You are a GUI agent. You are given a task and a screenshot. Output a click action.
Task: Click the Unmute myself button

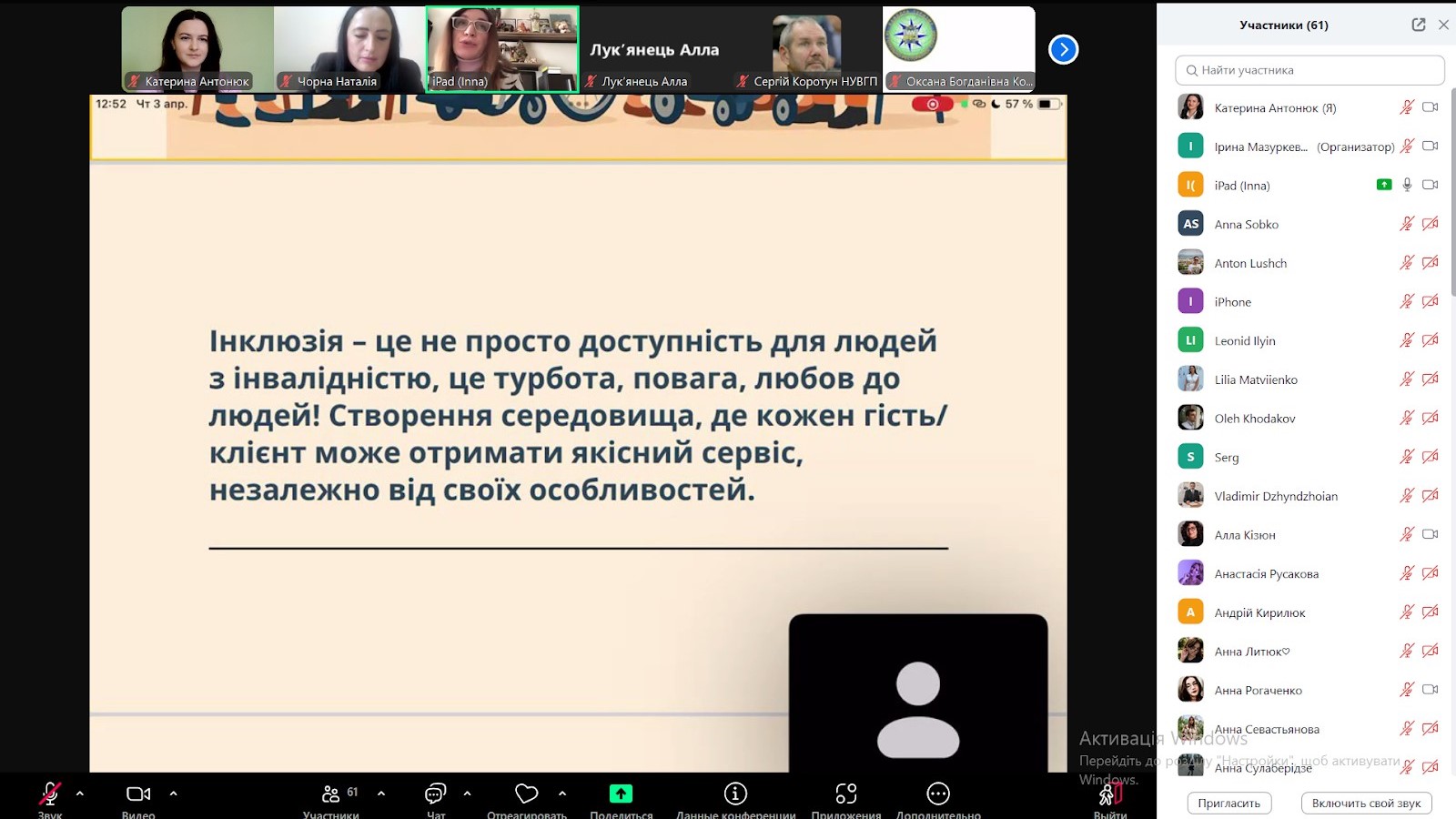tap(1366, 804)
